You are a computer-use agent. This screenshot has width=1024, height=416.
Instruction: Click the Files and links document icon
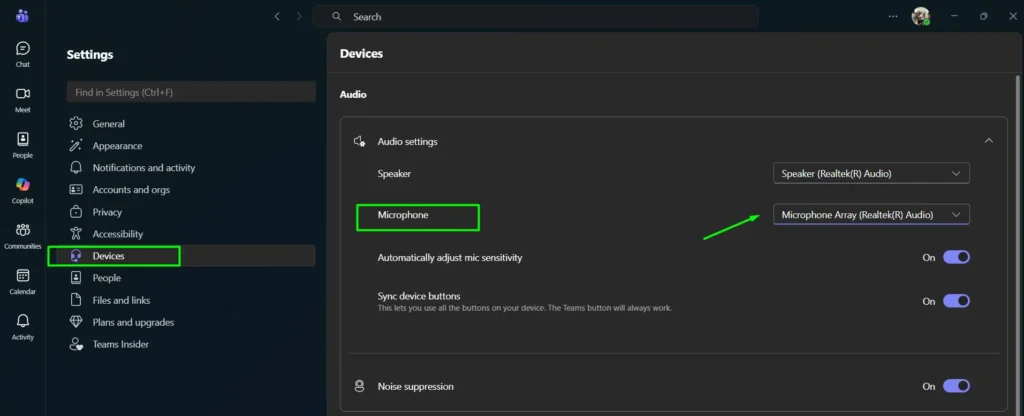pos(76,300)
